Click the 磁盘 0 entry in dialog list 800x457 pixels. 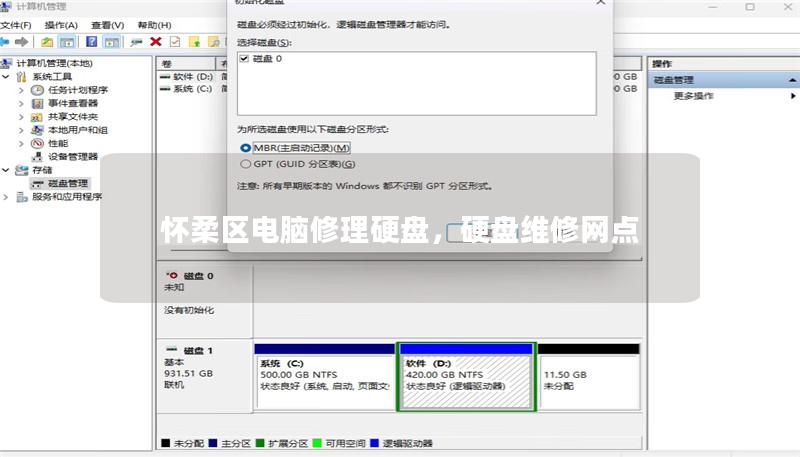267,59
